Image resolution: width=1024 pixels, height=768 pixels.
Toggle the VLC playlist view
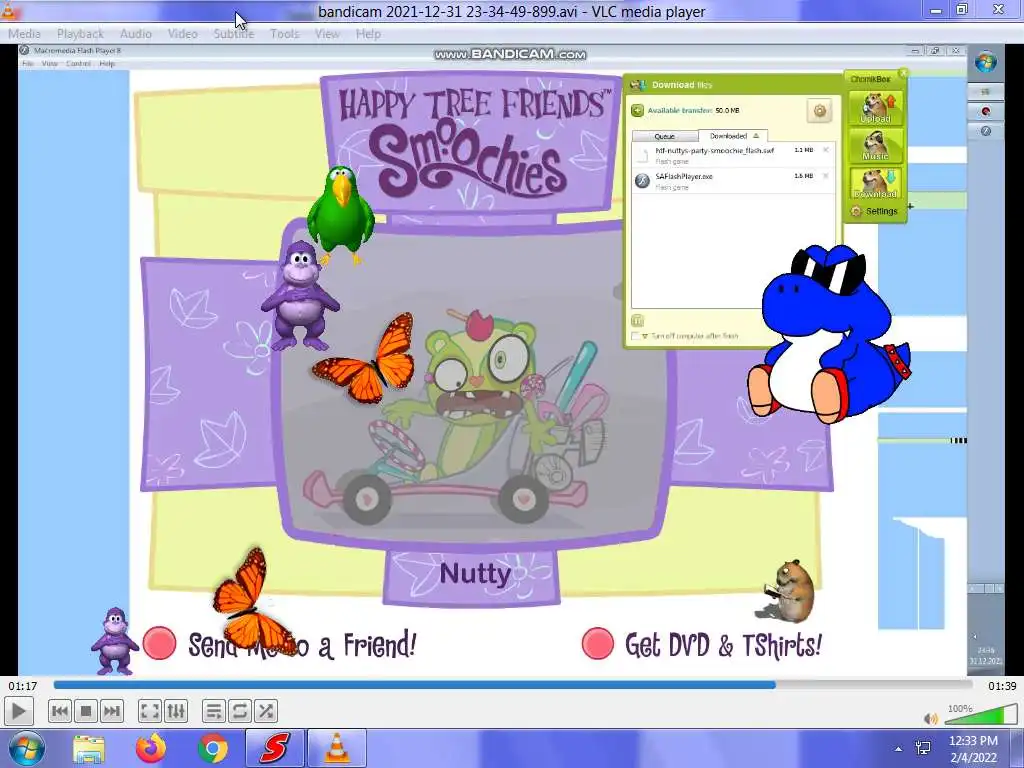214,711
